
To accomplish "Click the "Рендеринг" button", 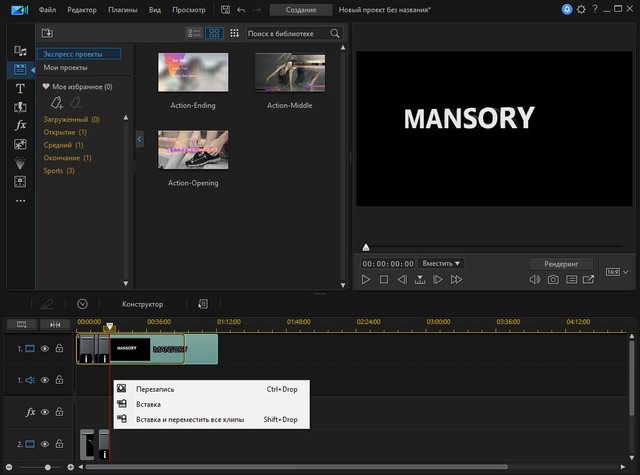I will click(561, 263).
